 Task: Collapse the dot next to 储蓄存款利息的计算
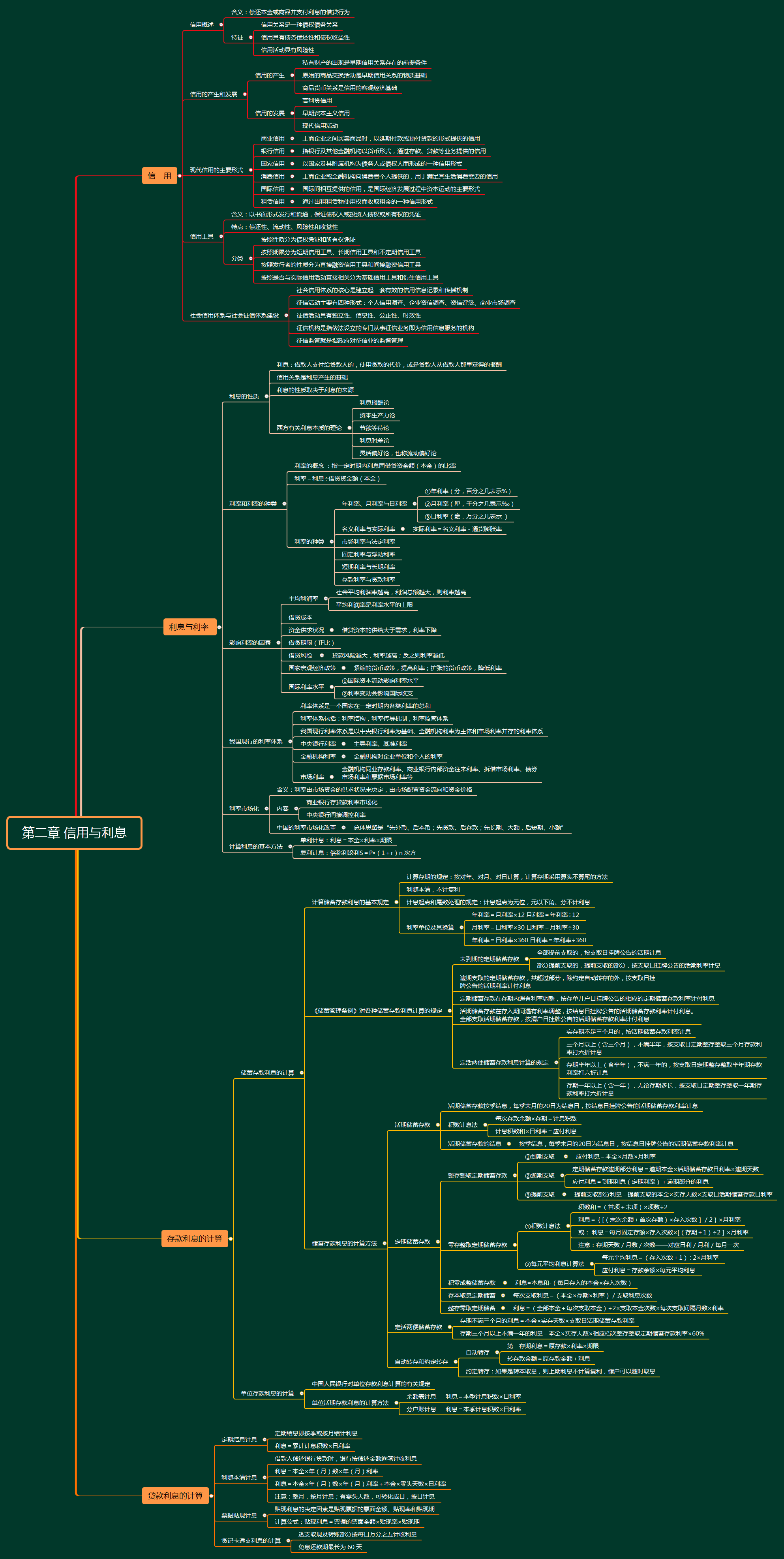pyautogui.click(x=302, y=1073)
